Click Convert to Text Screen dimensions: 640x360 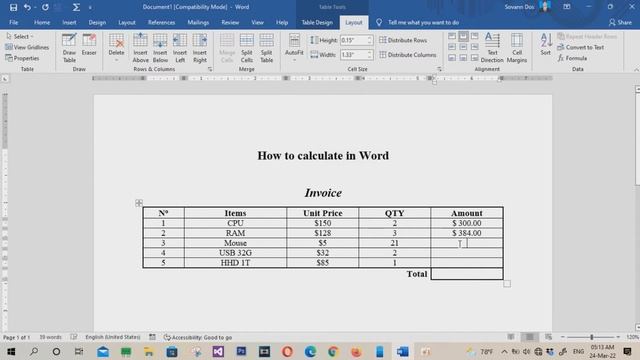click(580, 47)
